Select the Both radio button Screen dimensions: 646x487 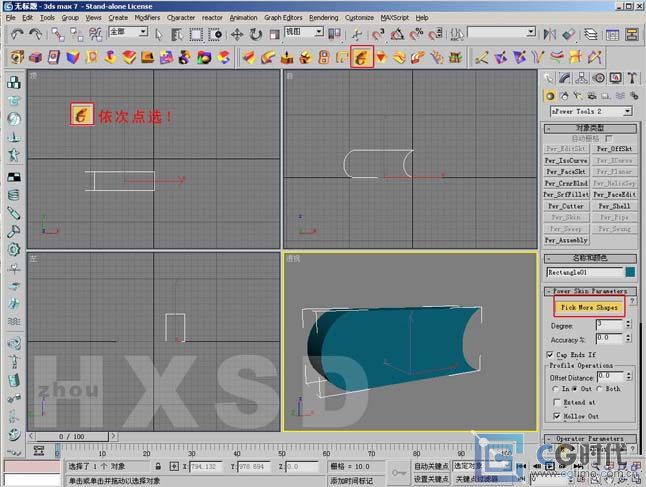point(599,389)
